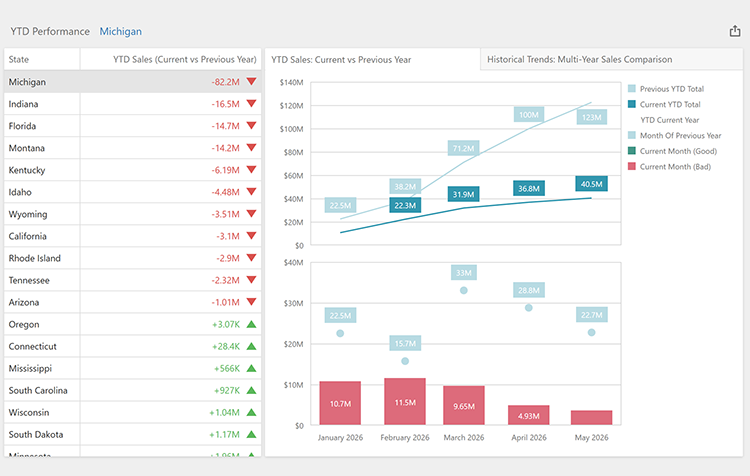Click the -16.5M value for Indiana
750x476 pixels.
point(225,104)
